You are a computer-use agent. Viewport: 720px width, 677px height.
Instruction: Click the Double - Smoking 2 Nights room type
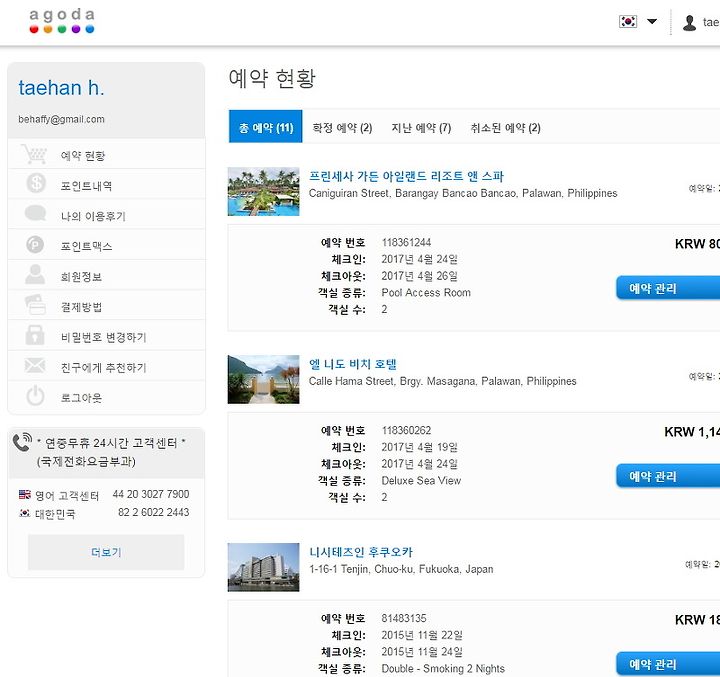(x=443, y=668)
